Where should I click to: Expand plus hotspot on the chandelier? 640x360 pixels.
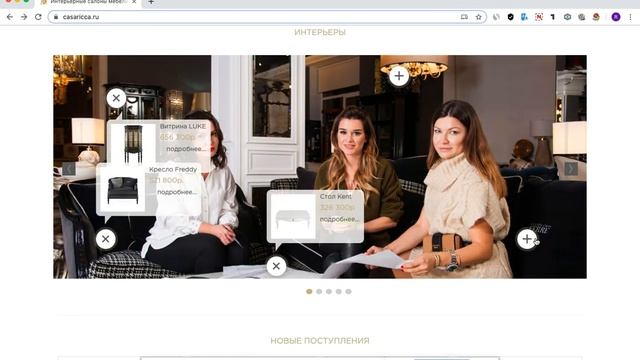(x=399, y=76)
